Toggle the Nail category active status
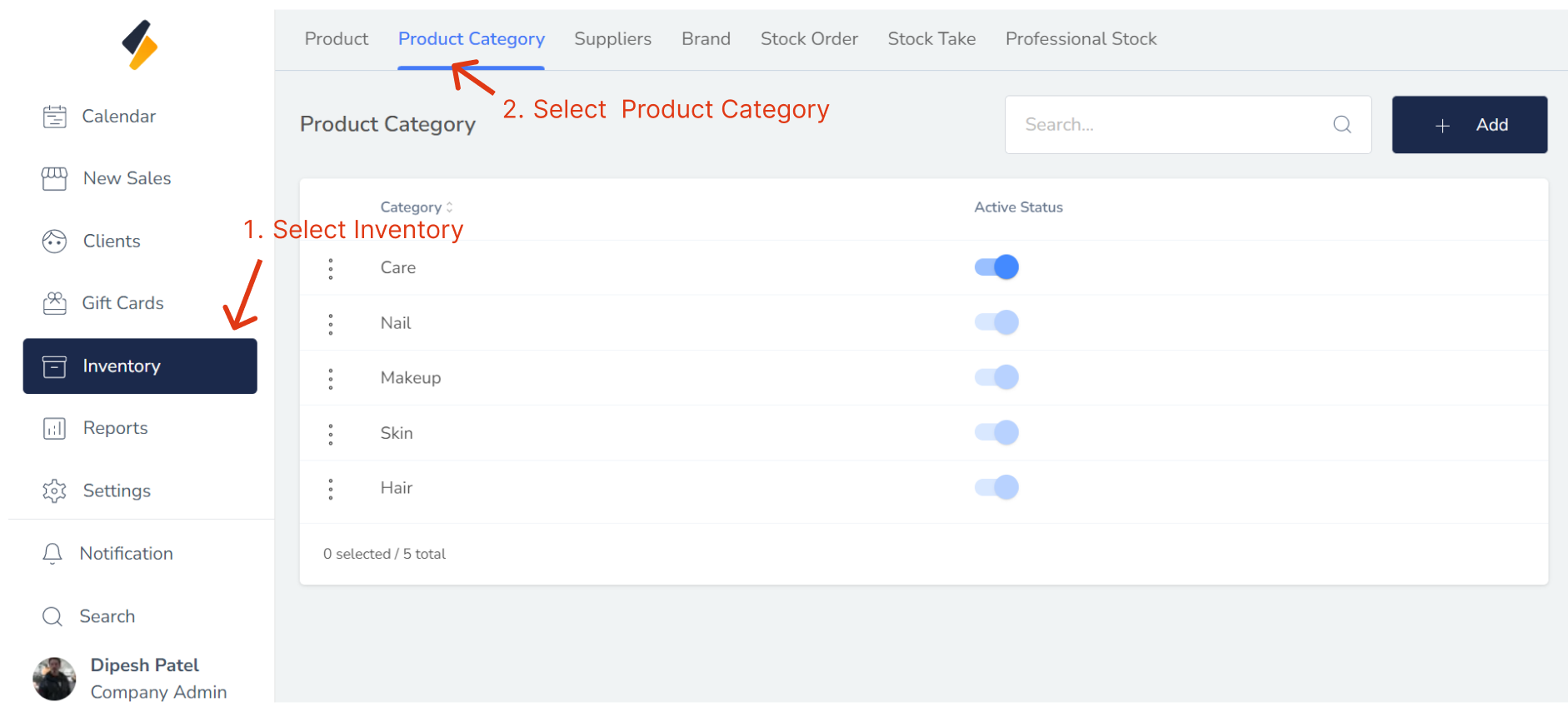The image size is (1568, 712). [x=996, y=322]
